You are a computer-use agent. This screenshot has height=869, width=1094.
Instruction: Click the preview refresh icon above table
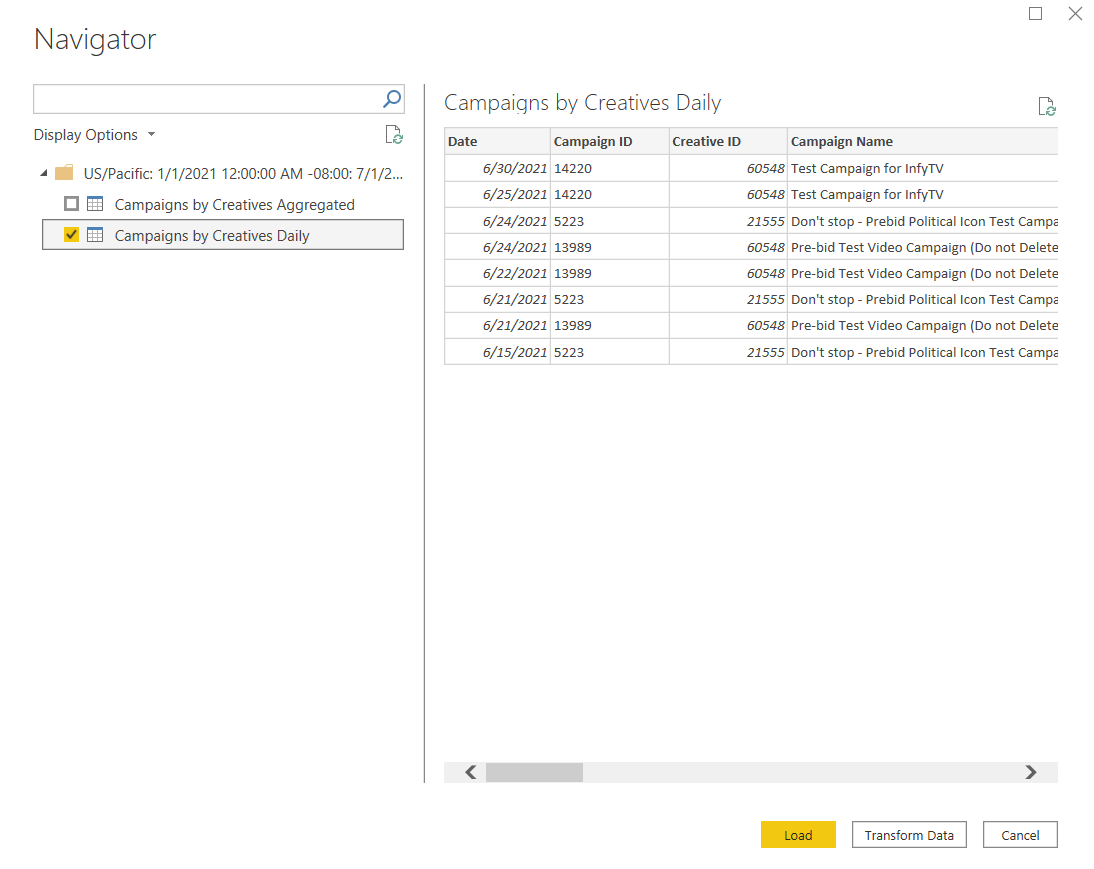pyautogui.click(x=1046, y=107)
